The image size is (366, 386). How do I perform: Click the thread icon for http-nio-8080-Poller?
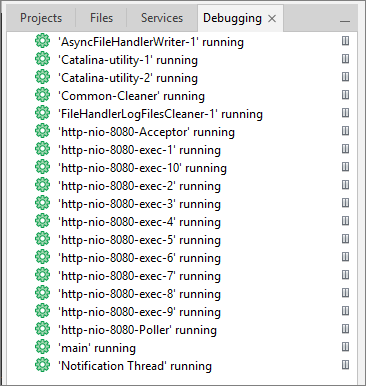tap(42, 330)
